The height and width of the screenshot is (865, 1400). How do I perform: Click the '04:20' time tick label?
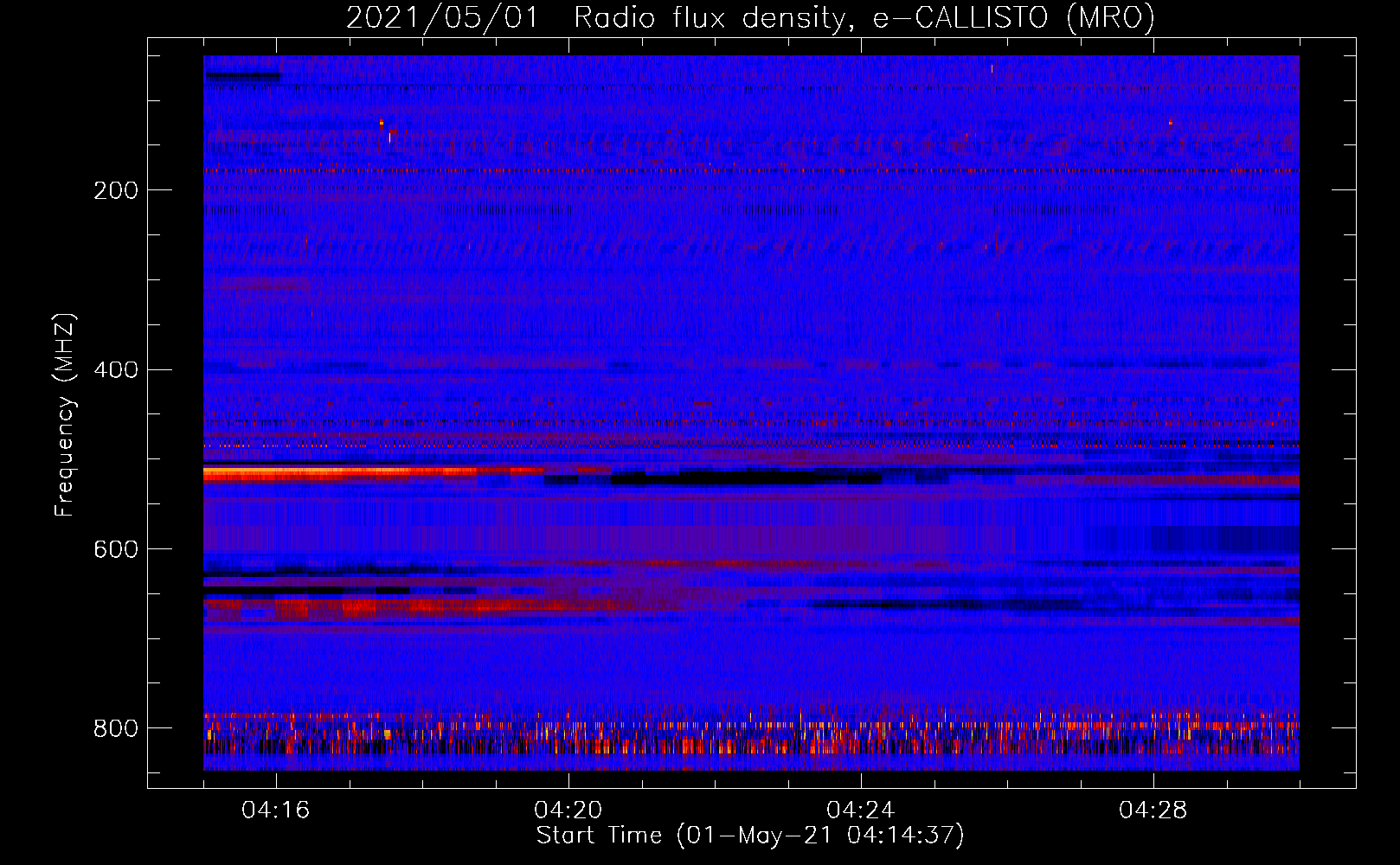(568, 810)
